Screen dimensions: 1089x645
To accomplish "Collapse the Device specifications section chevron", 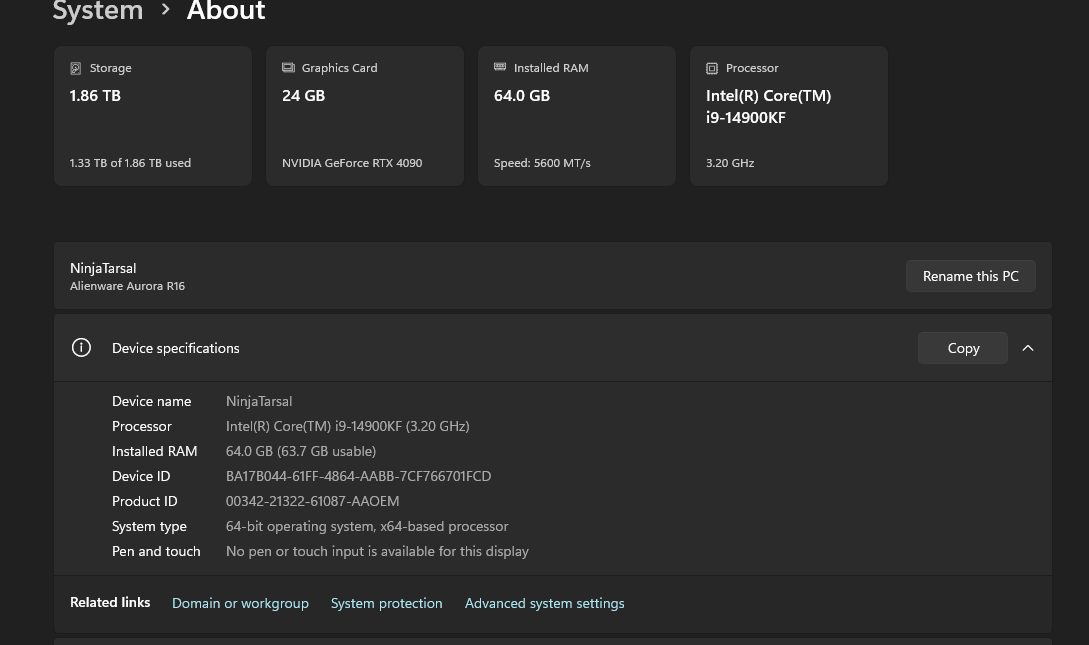I will (1028, 348).
